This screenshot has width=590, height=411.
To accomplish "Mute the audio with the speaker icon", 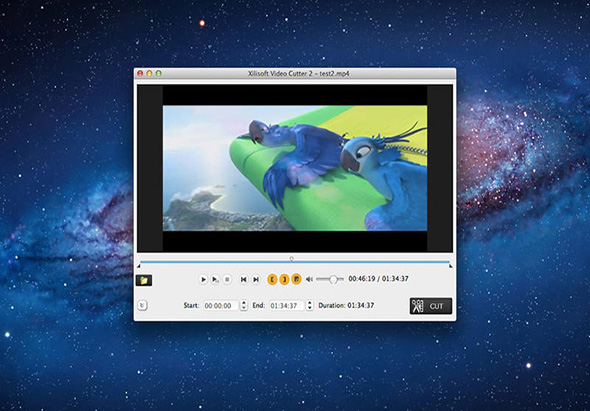I will 309,279.
